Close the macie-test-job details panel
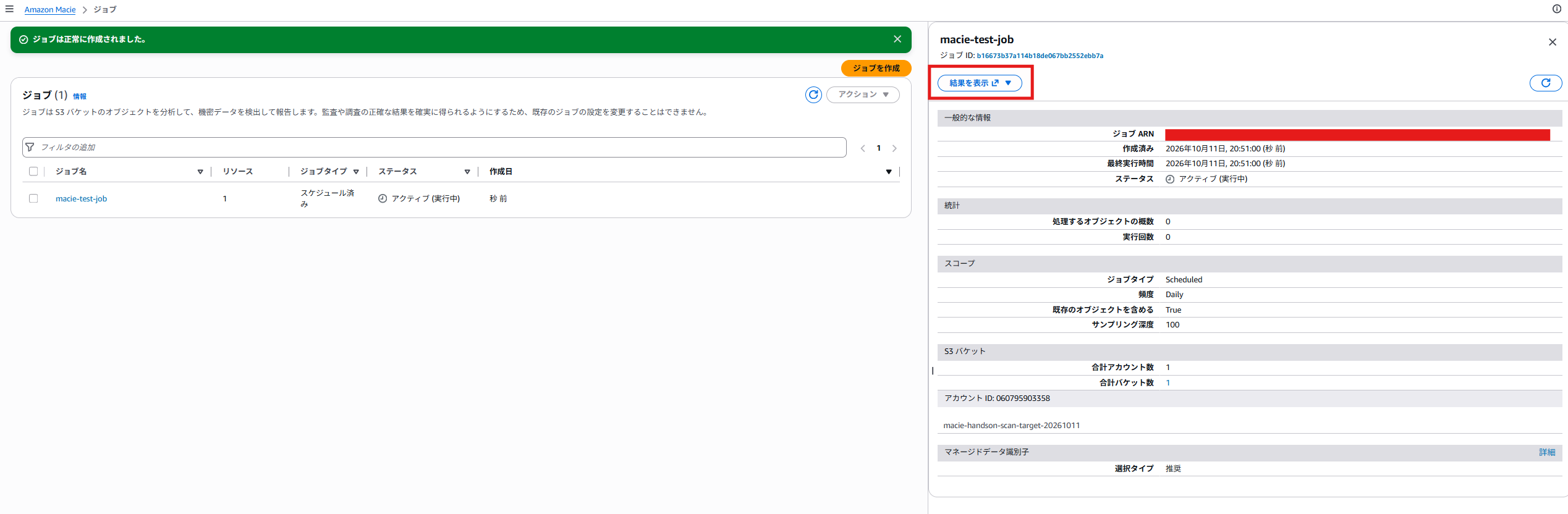This screenshot has width=1568, height=514. tap(1552, 42)
